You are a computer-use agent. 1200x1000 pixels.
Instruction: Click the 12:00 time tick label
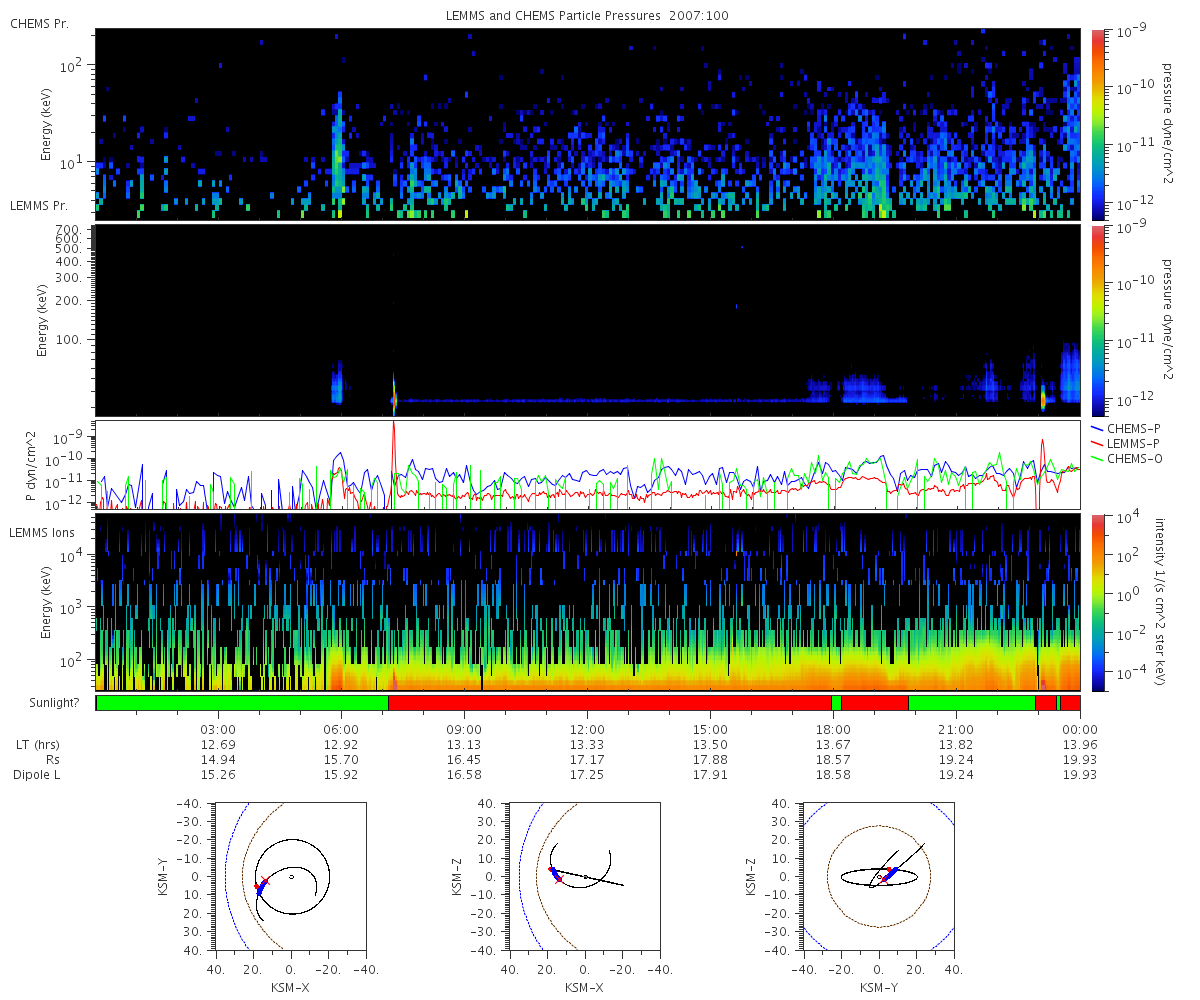pos(587,729)
